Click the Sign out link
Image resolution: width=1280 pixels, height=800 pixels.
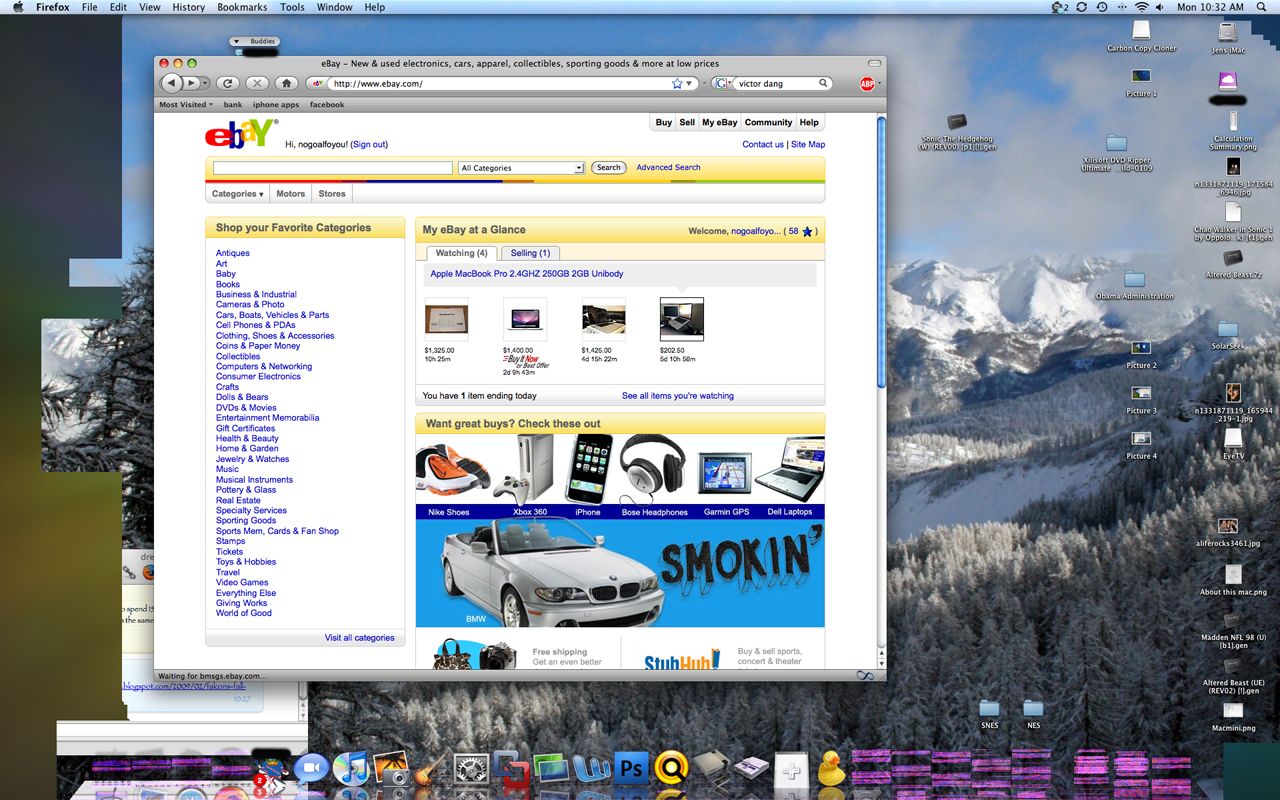tap(369, 144)
